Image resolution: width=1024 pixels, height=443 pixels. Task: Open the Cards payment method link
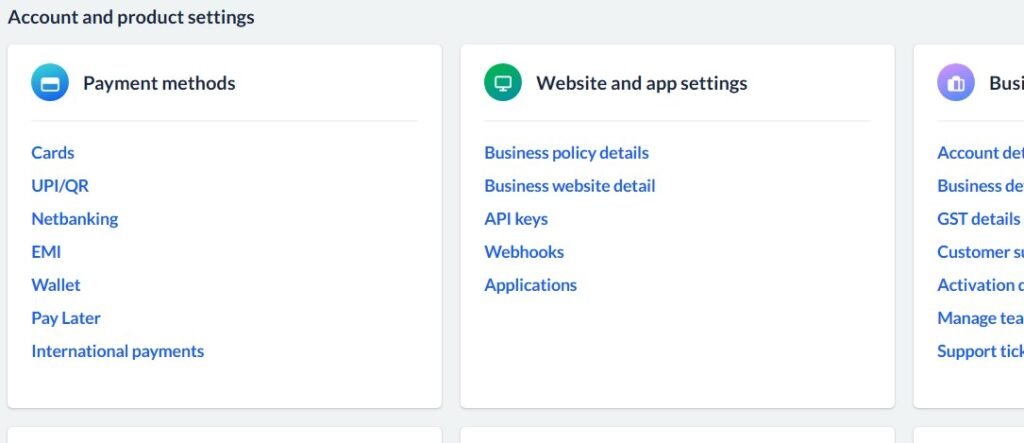pyautogui.click(x=53, y=153)
